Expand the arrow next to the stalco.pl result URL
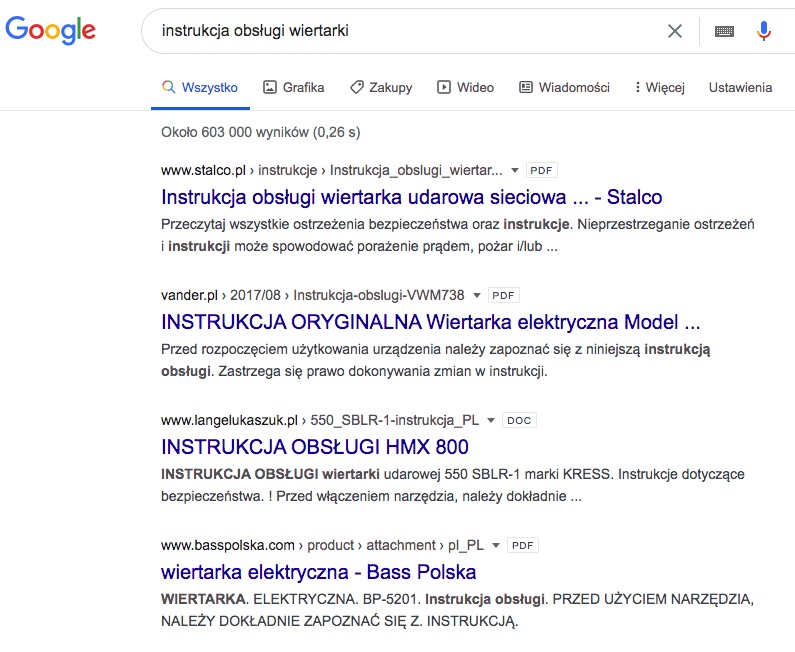This screenshot has width=795, height=652. click(515, 170)
